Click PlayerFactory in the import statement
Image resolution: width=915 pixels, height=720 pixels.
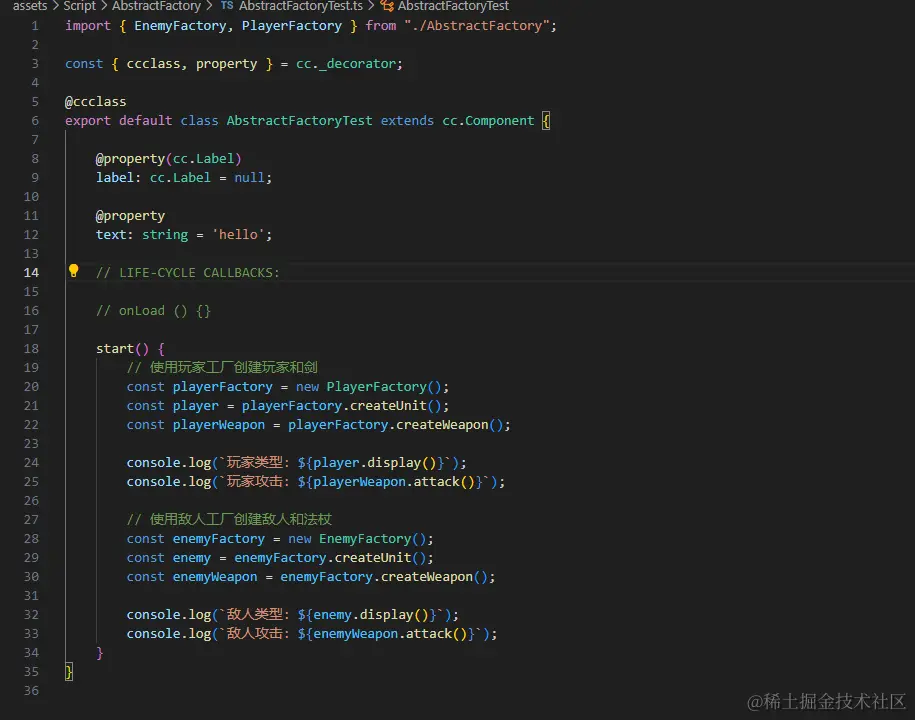tap(292, 26)
